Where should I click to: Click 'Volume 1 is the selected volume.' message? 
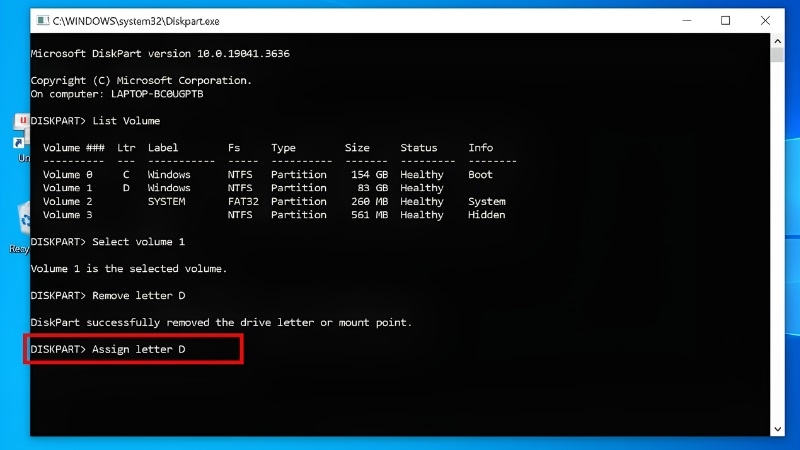pos(129,269)
